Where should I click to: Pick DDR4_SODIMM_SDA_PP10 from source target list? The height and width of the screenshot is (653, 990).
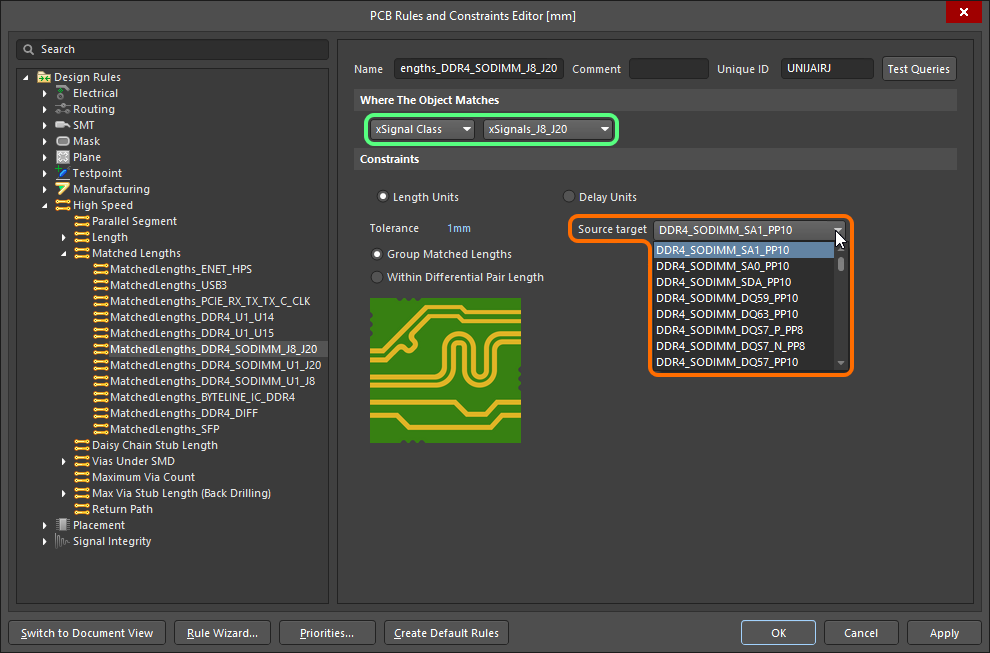click(x=723, y=282)
